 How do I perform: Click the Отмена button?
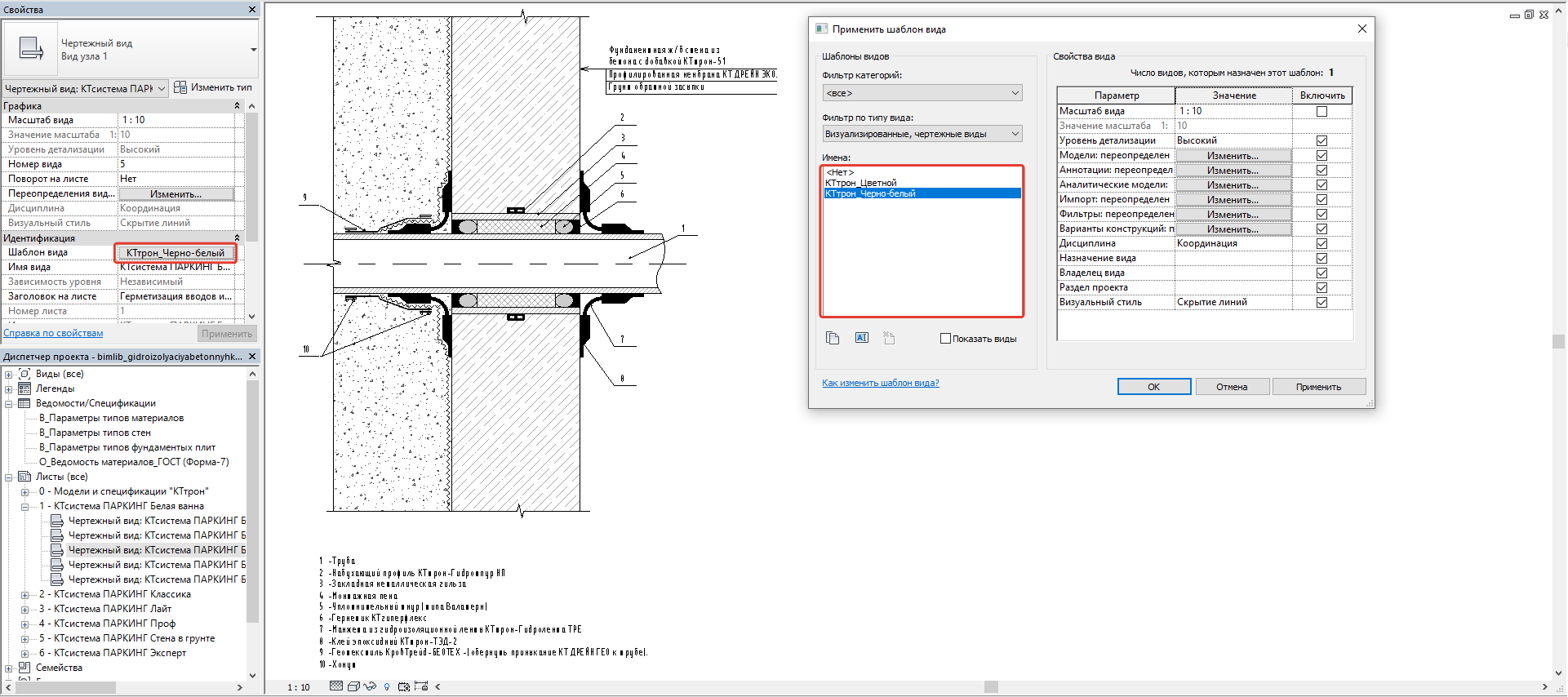(x=1232, y=387)
